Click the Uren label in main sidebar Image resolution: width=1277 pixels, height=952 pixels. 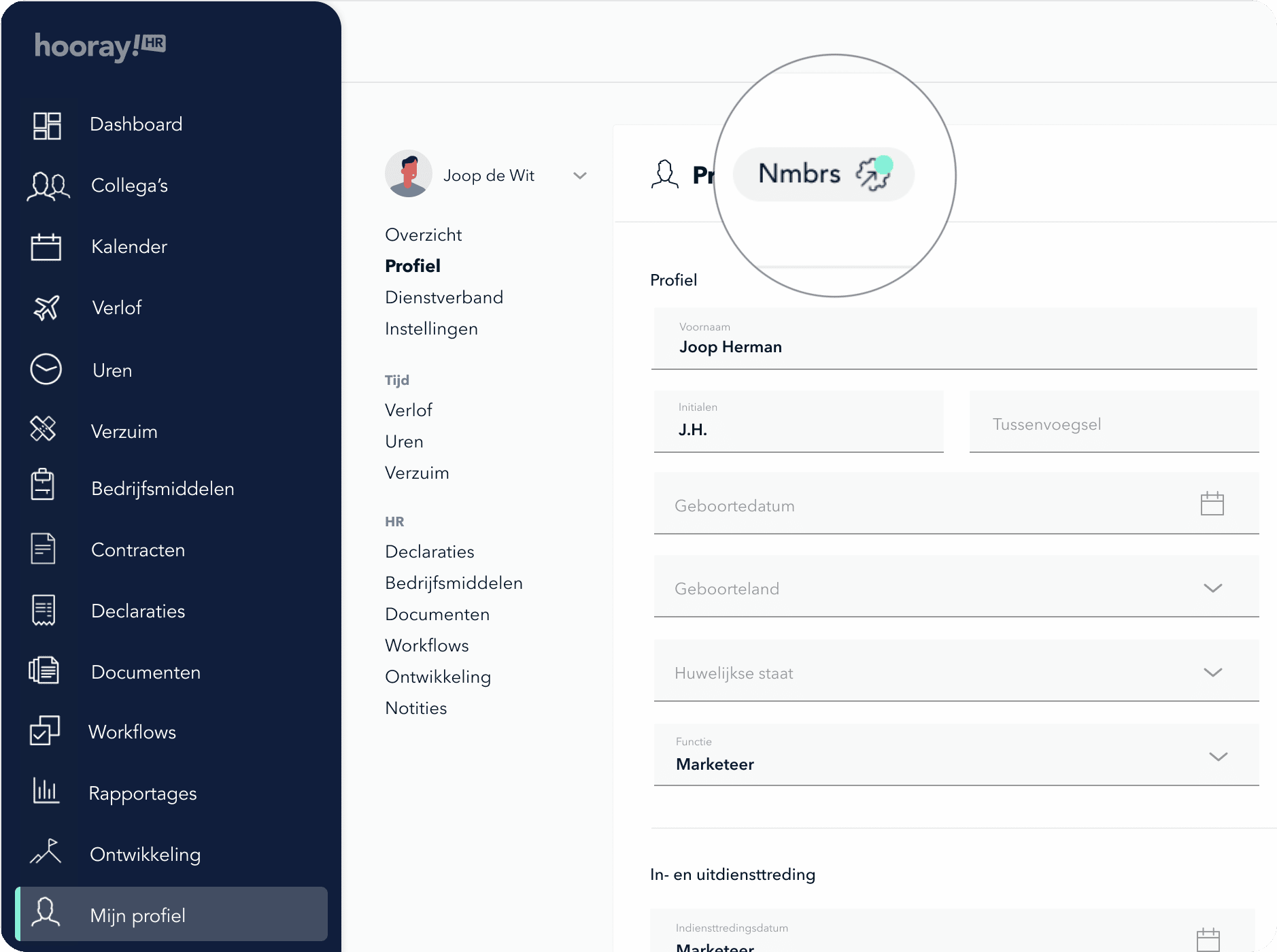(x=112, y=371)
